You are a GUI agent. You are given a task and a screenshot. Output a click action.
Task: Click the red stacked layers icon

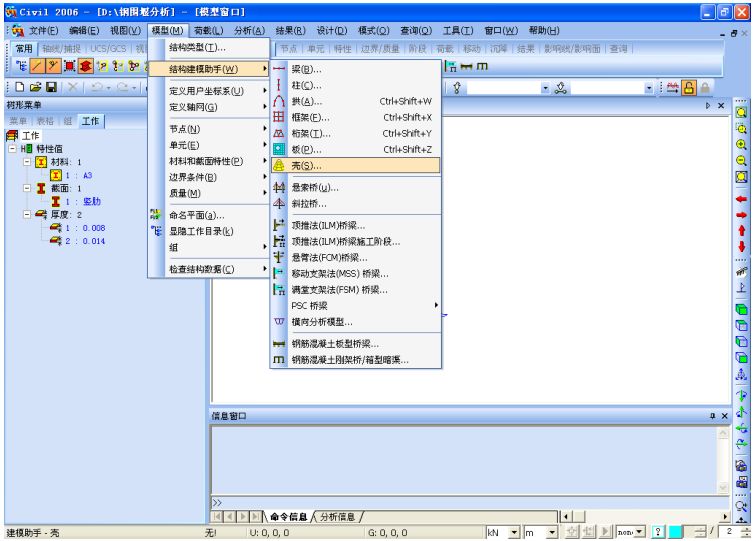85,66
